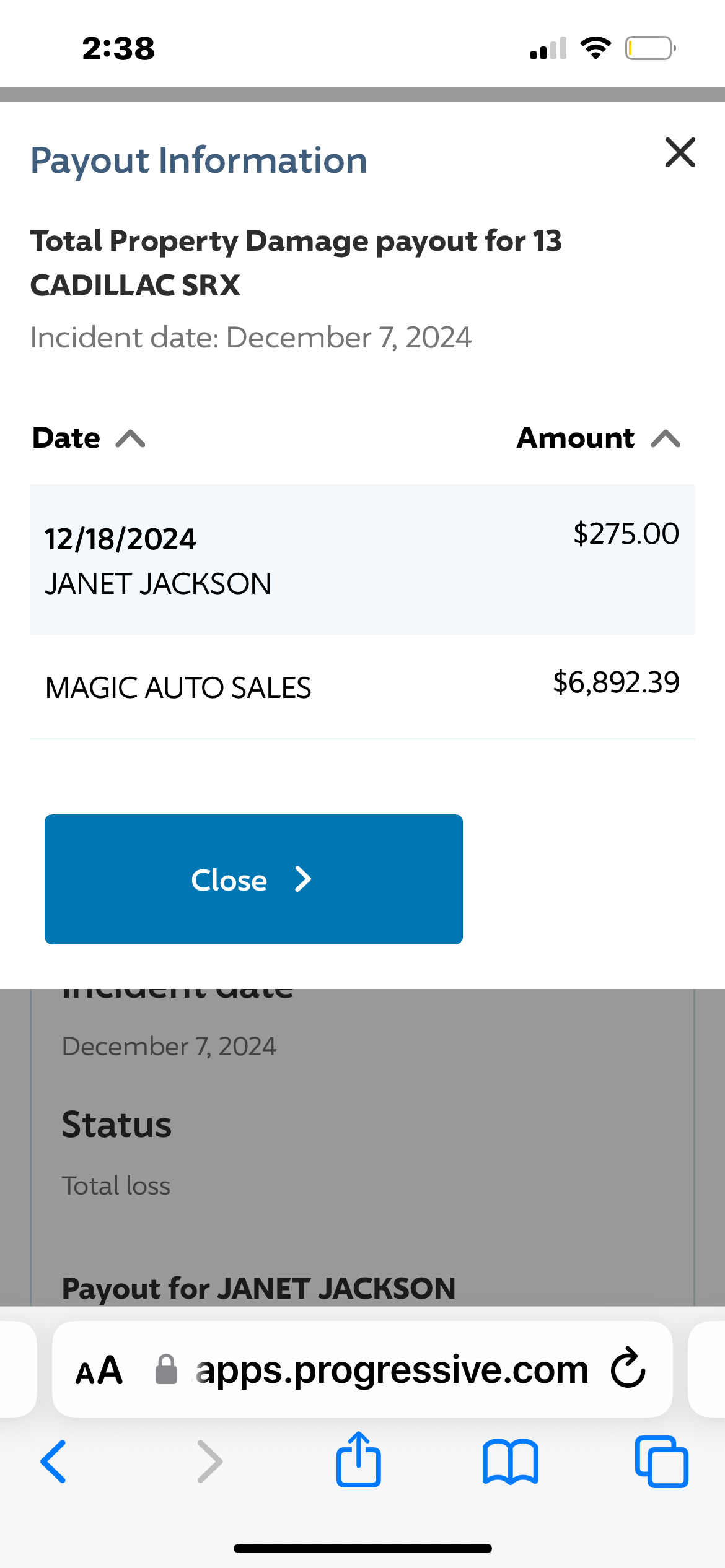Sort payouts by Date chevron
This screenshot has width=725, height=1568.
(x=131, y=439)
